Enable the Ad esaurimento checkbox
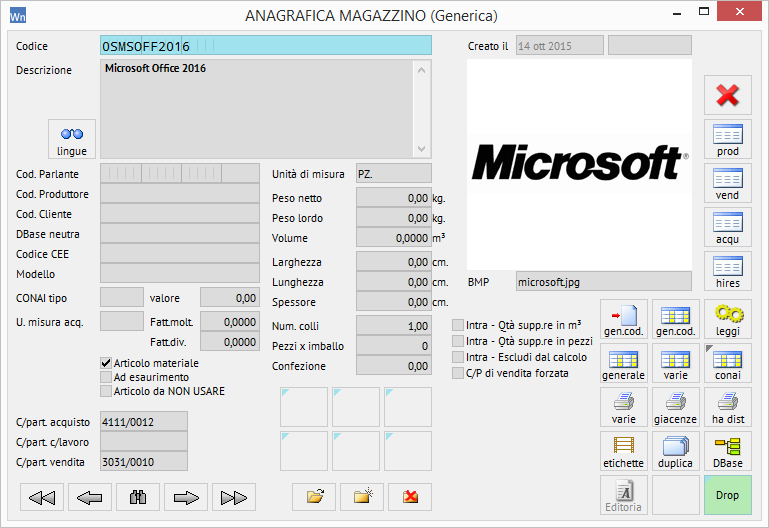769x528 pixels. [106, 377]
